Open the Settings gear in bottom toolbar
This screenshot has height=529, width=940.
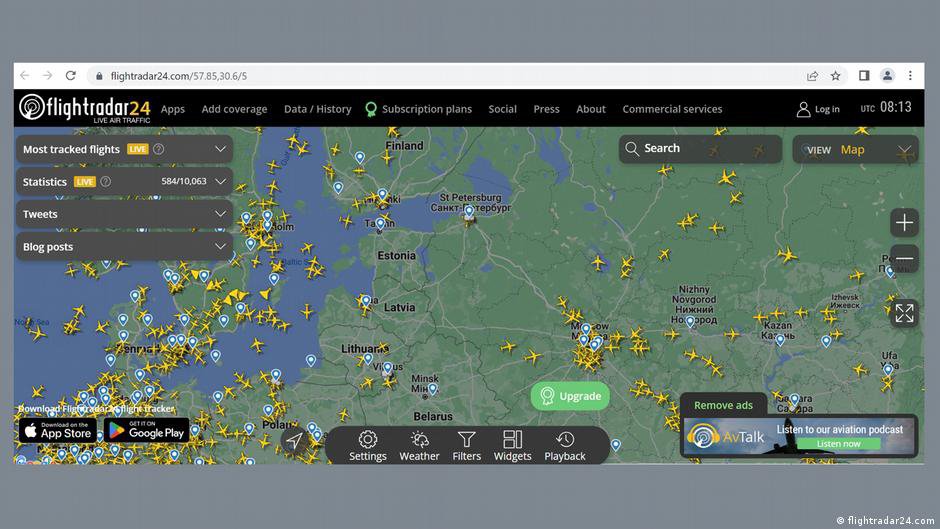pyautogui.click(x=367, y=445)
